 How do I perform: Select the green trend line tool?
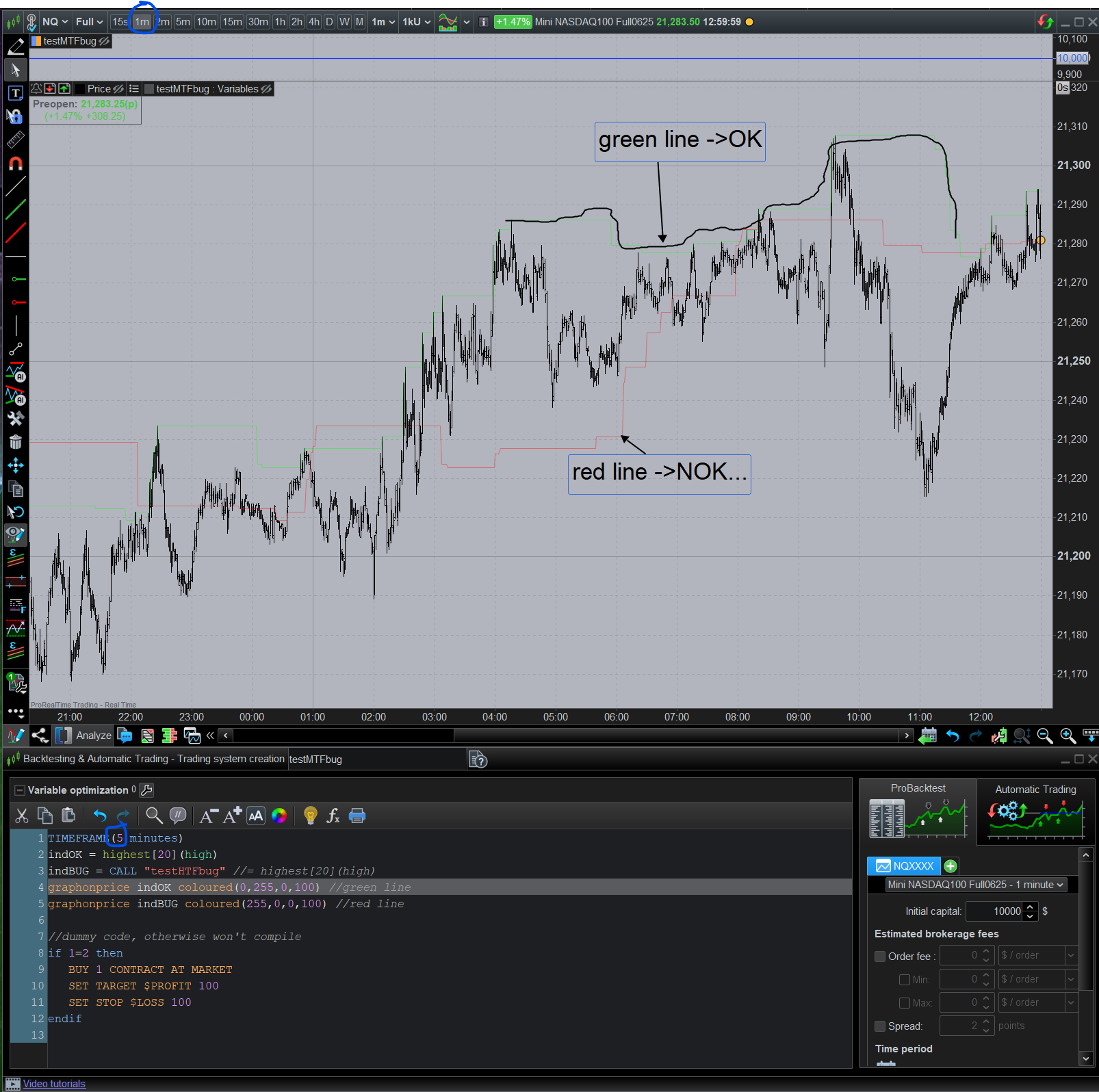15,209
